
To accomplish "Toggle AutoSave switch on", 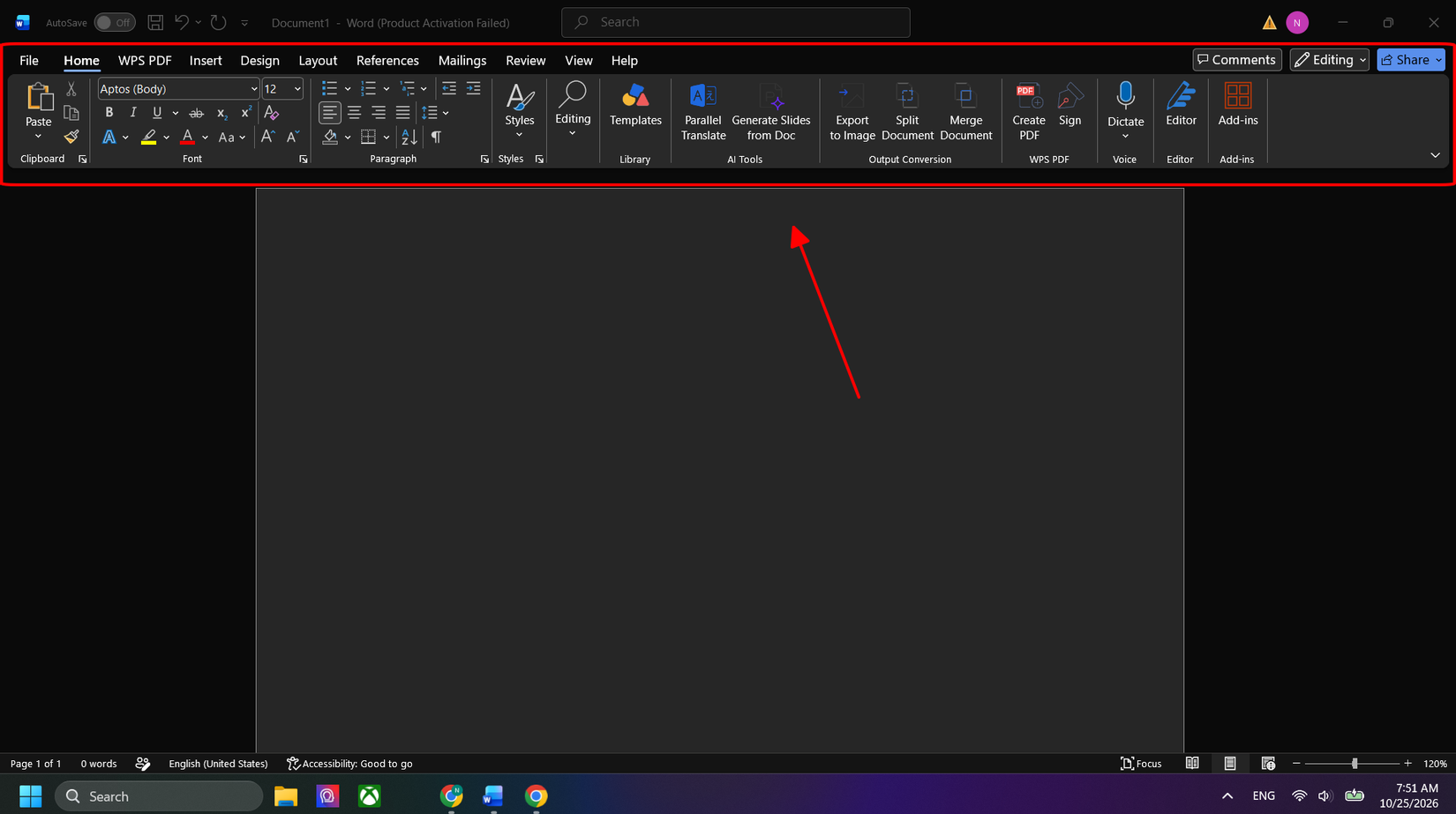I will click(115, 23).
